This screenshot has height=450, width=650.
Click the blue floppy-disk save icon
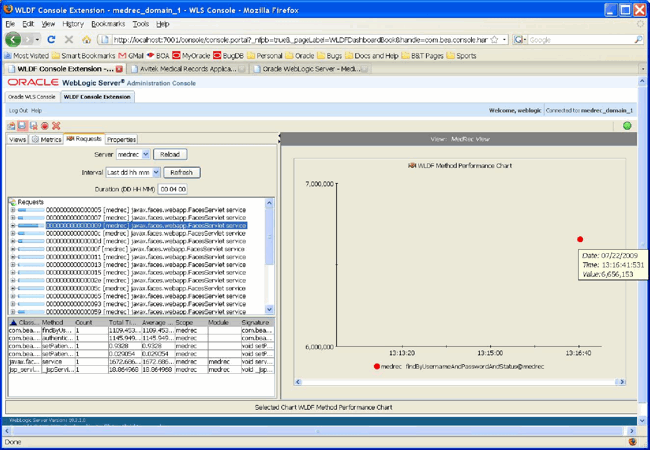coord(23,126)
